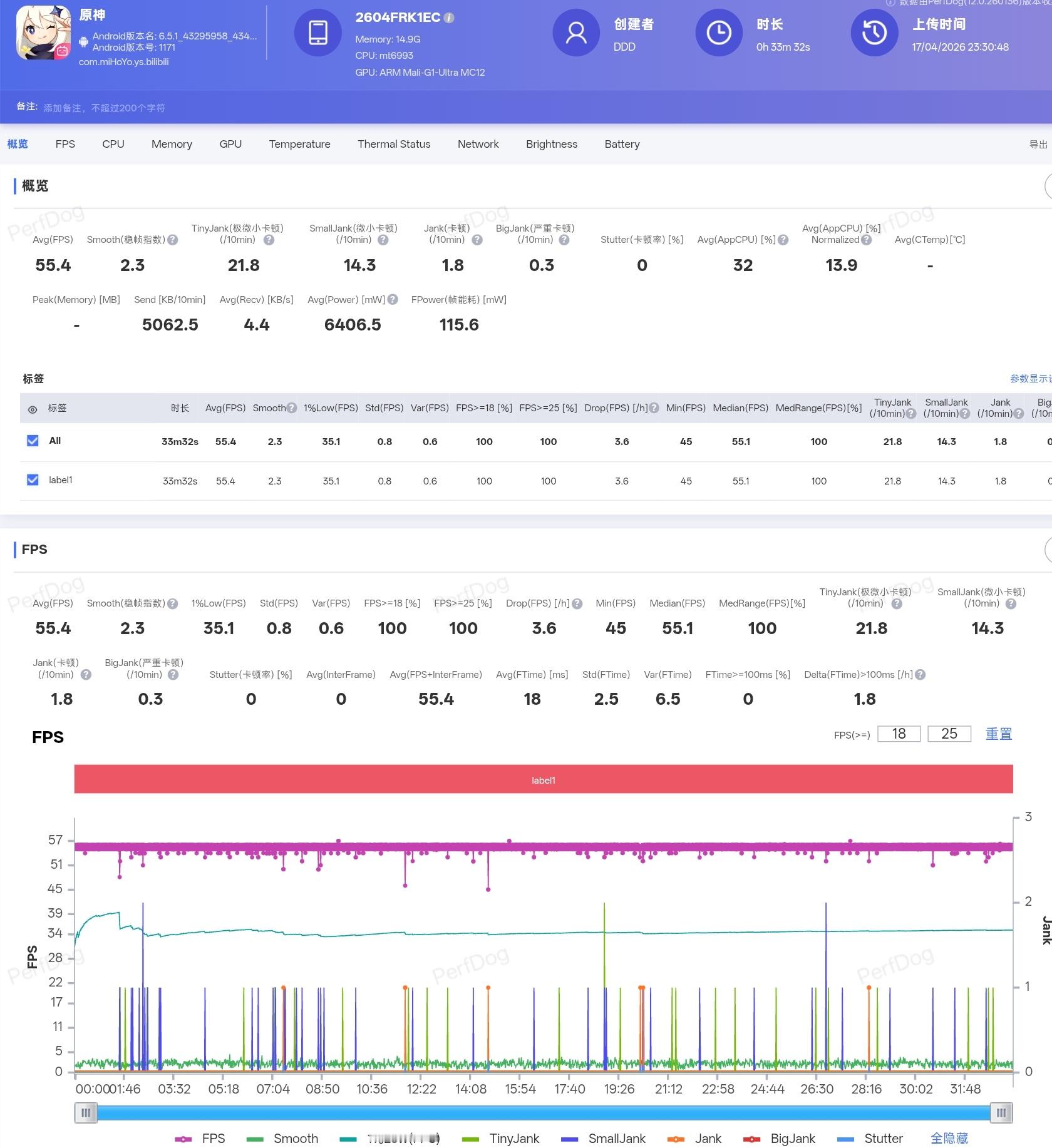
Task: Uncheck the label1 row checkbox
Action: click(33, 480)
